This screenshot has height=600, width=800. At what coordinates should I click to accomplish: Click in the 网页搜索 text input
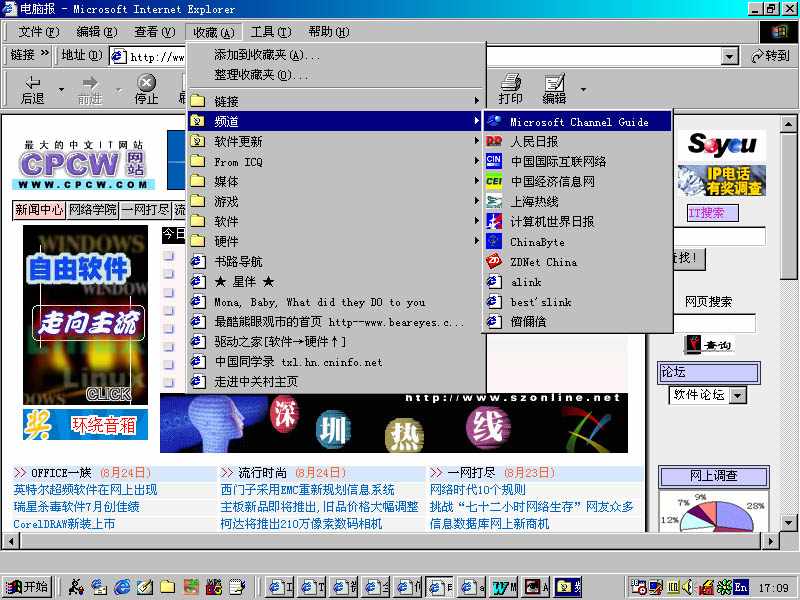(x=714, y=323)
